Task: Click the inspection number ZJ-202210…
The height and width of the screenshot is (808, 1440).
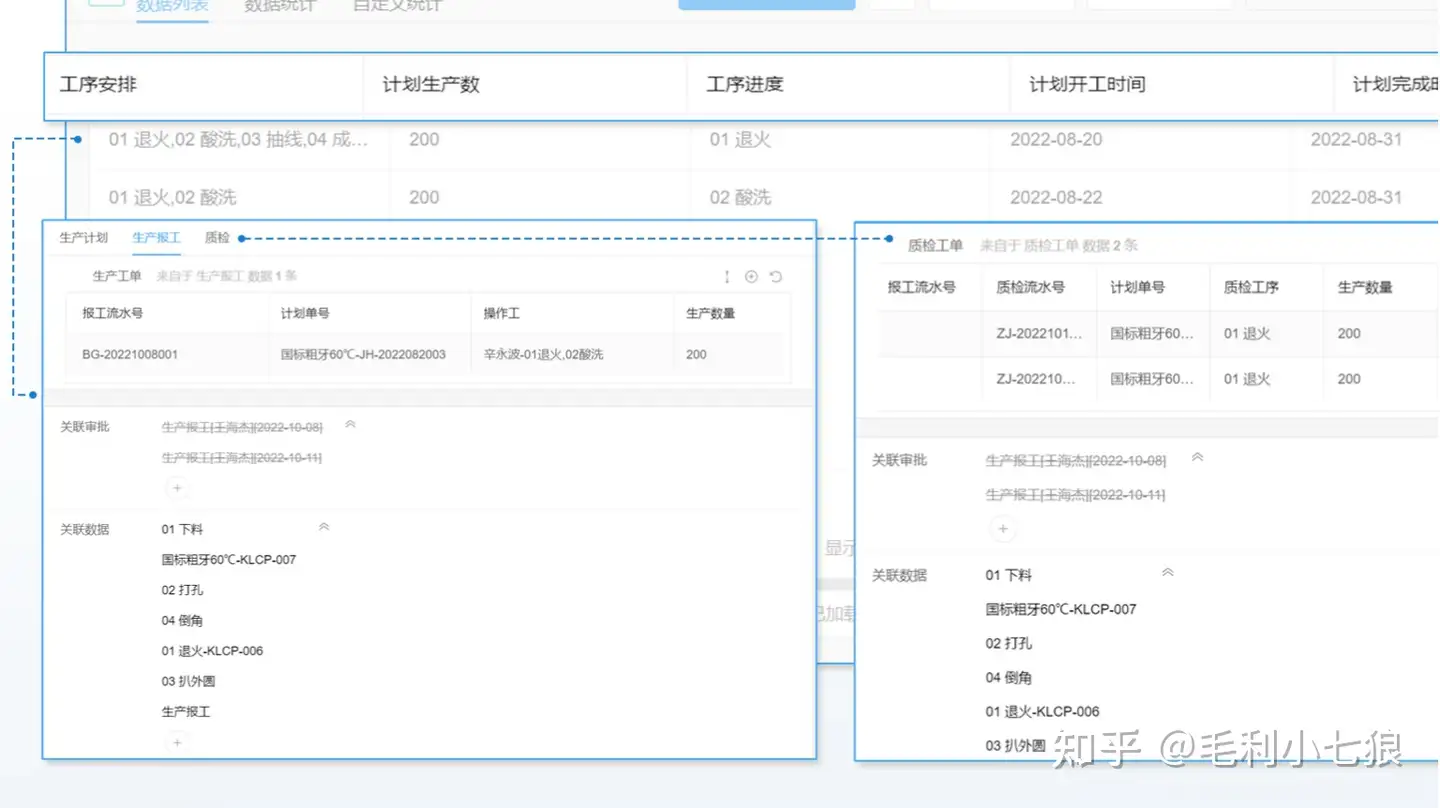Action: pos(1035,379)
